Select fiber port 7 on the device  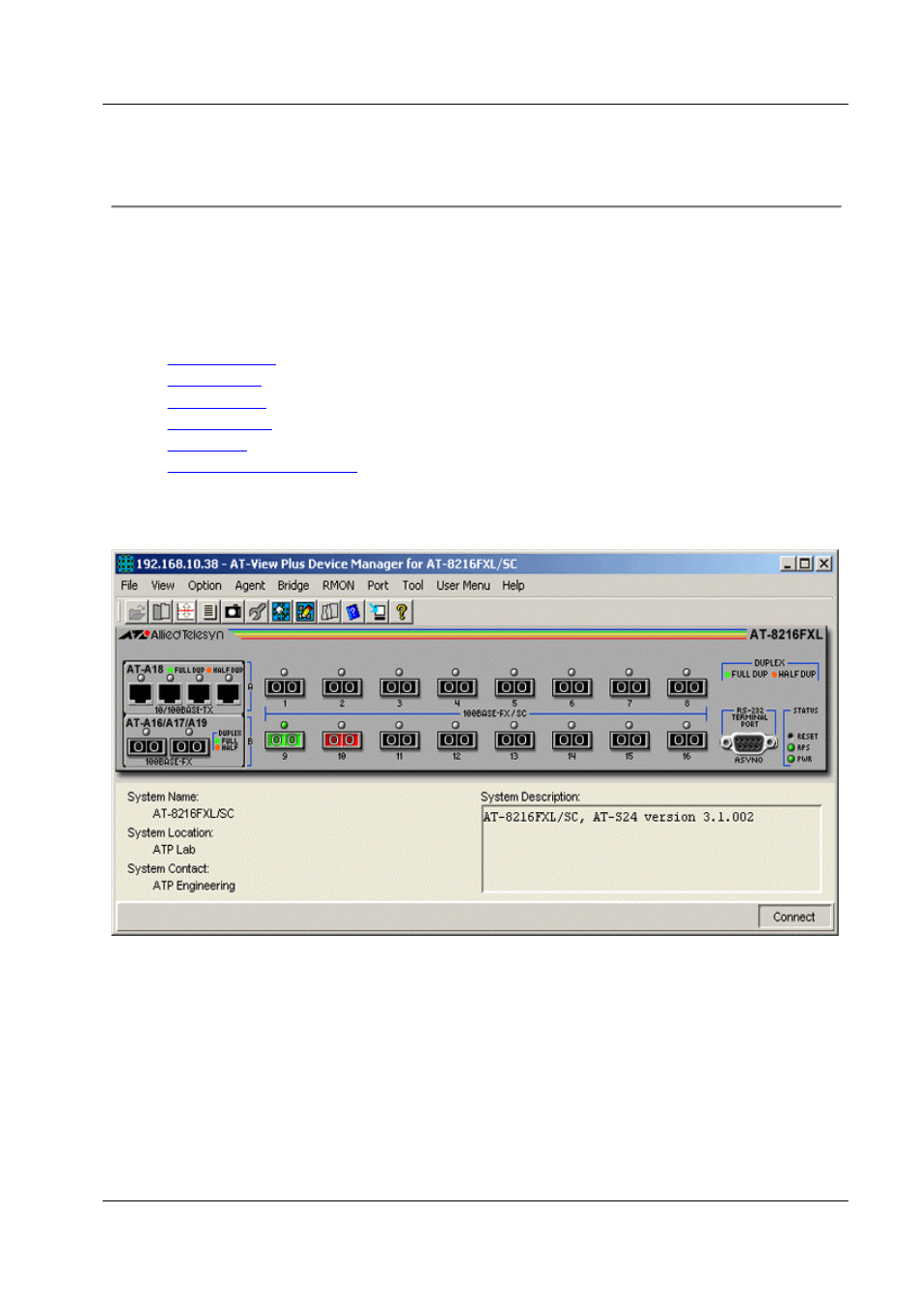(x=630, y=688)
